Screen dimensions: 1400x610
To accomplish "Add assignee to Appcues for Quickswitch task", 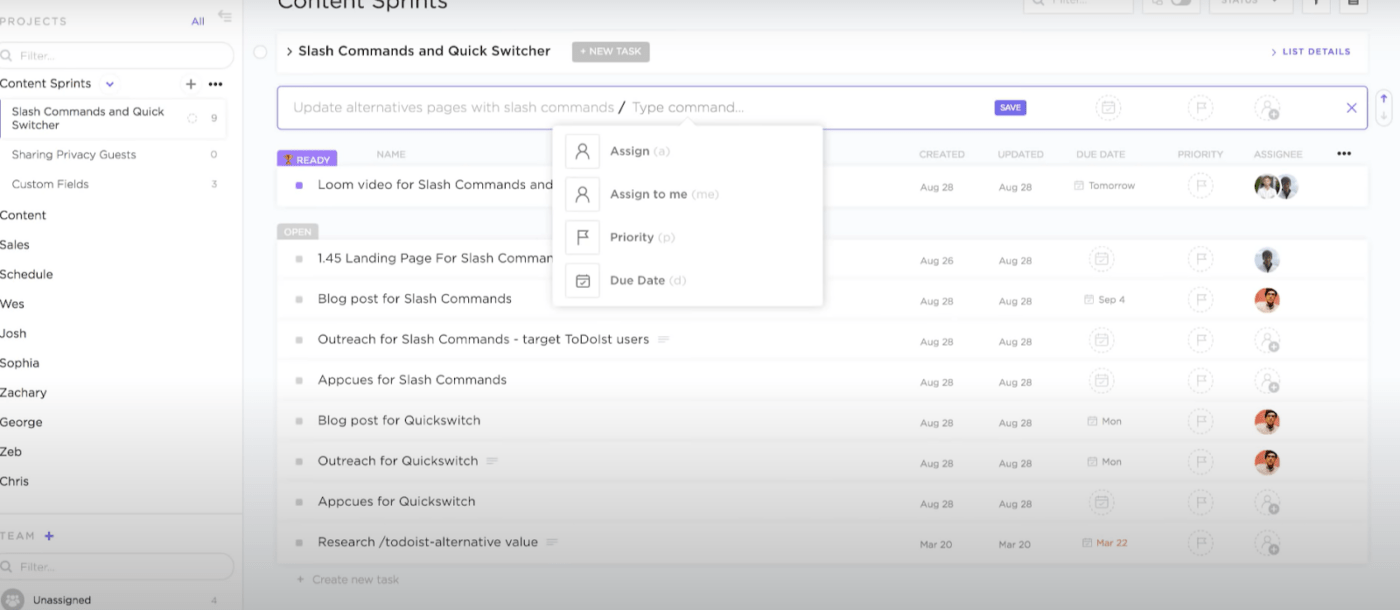I will click(x=1267, y=503).
